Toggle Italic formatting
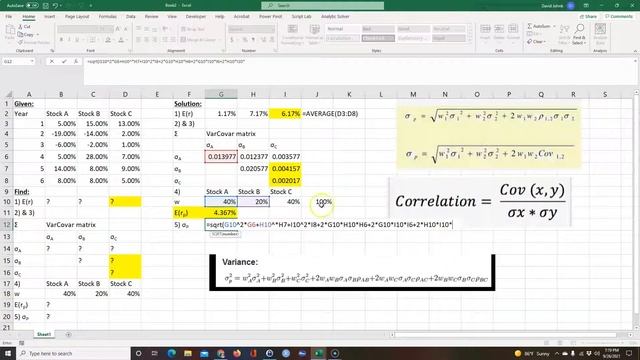Image resolution: width=640 pixels, height=360 pixels. (69, 40)
